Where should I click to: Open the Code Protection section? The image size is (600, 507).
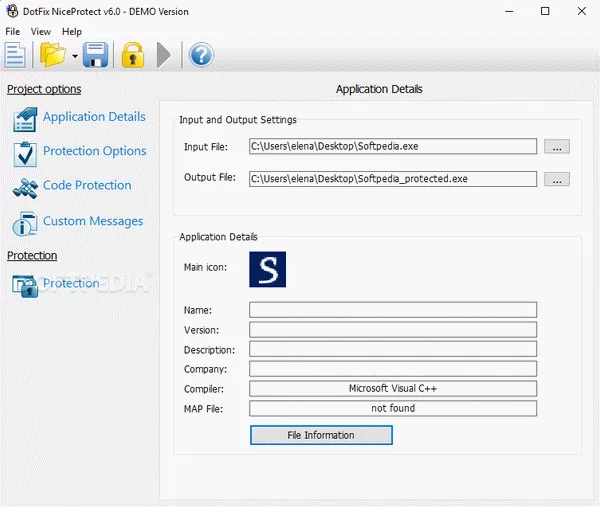pyautogui.click(x=87, y=185)
